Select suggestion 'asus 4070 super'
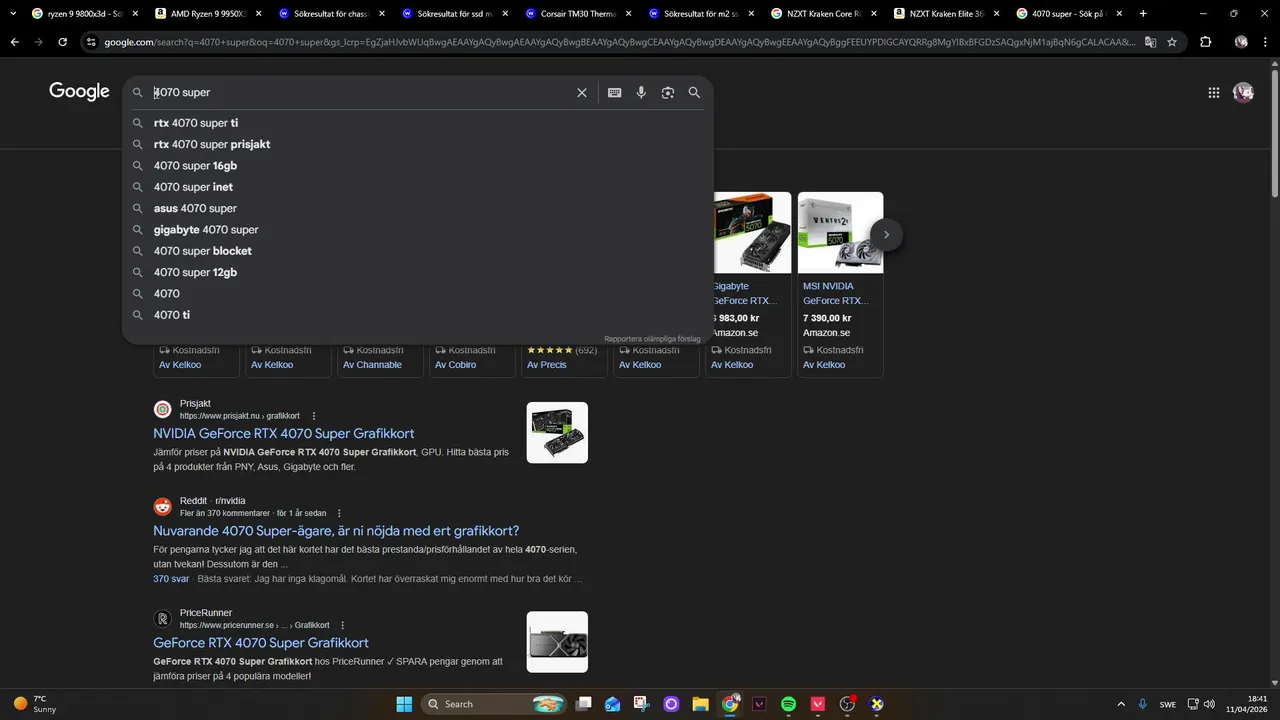Screen dimensions: 1280x720 418,208
